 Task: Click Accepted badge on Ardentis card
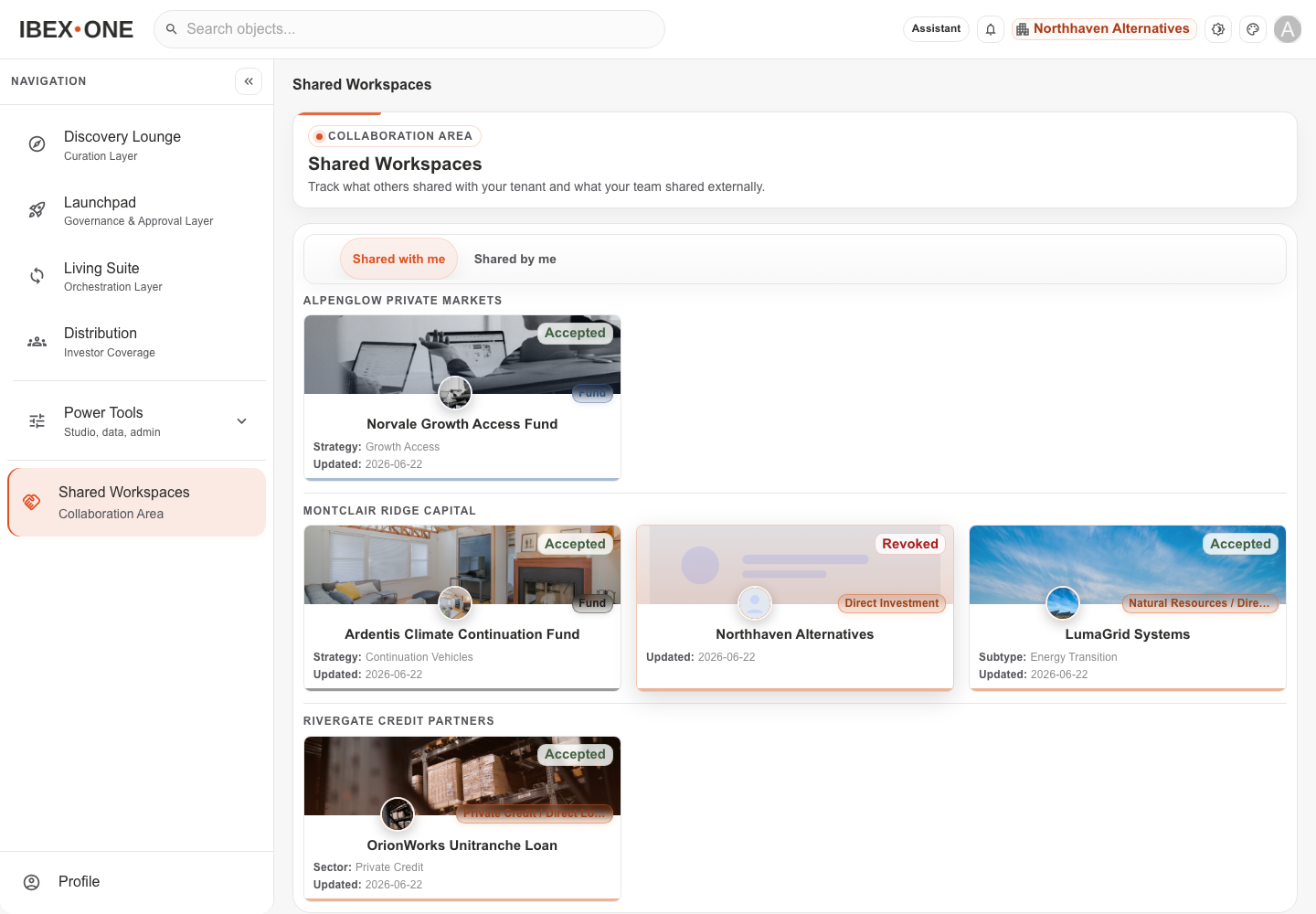point(575,544)
